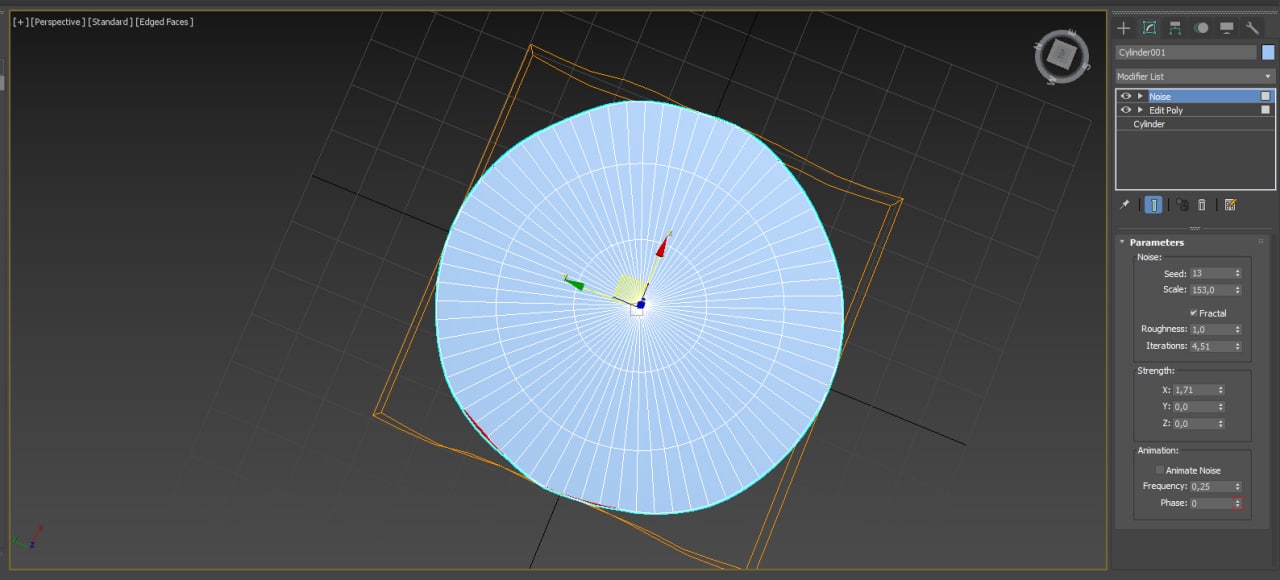Remove modifier using trash icon
This screenshot has width=1280, height=580.
click(x=1202, y=204)
